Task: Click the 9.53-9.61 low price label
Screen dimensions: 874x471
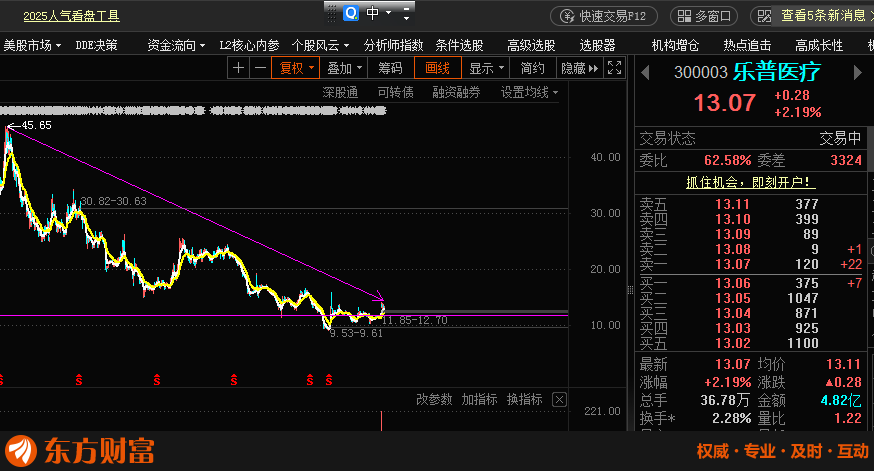Action: click(356, 333)
